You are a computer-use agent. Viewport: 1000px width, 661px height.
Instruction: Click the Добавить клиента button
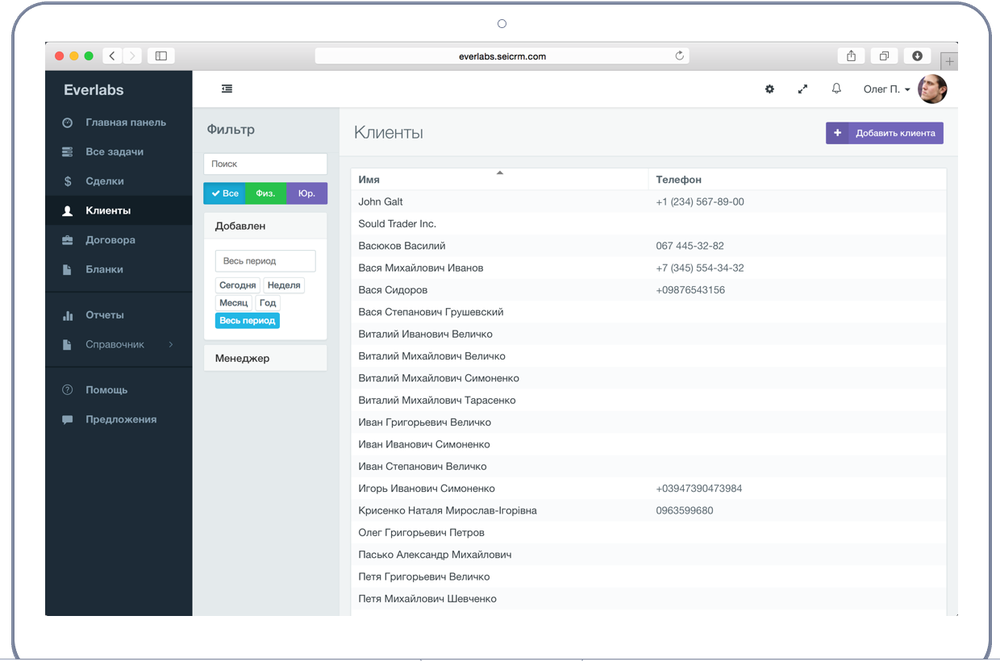(x=884, y=132)
